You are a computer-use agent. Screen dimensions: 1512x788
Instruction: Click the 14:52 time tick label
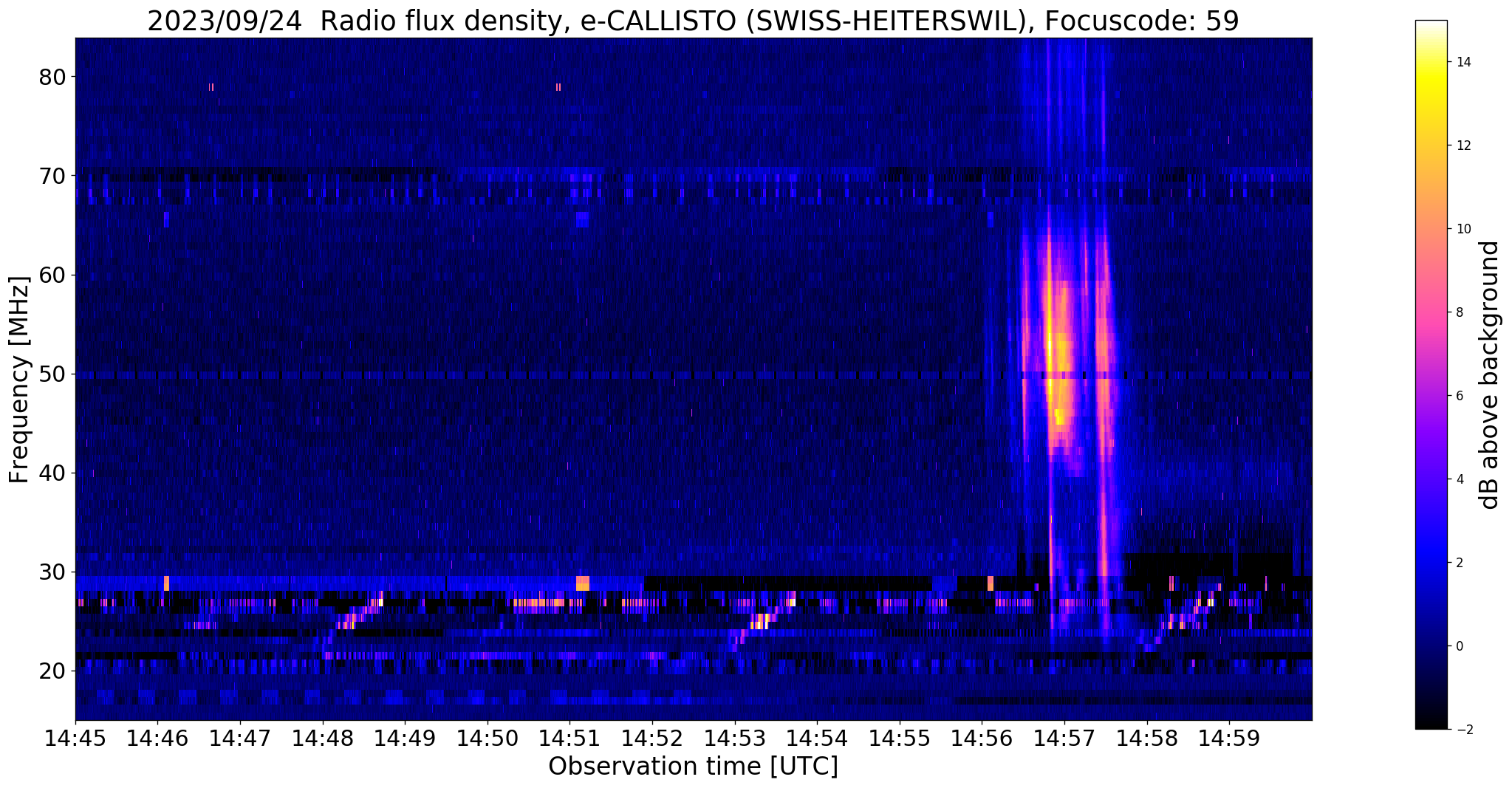[x=652, y=739]
